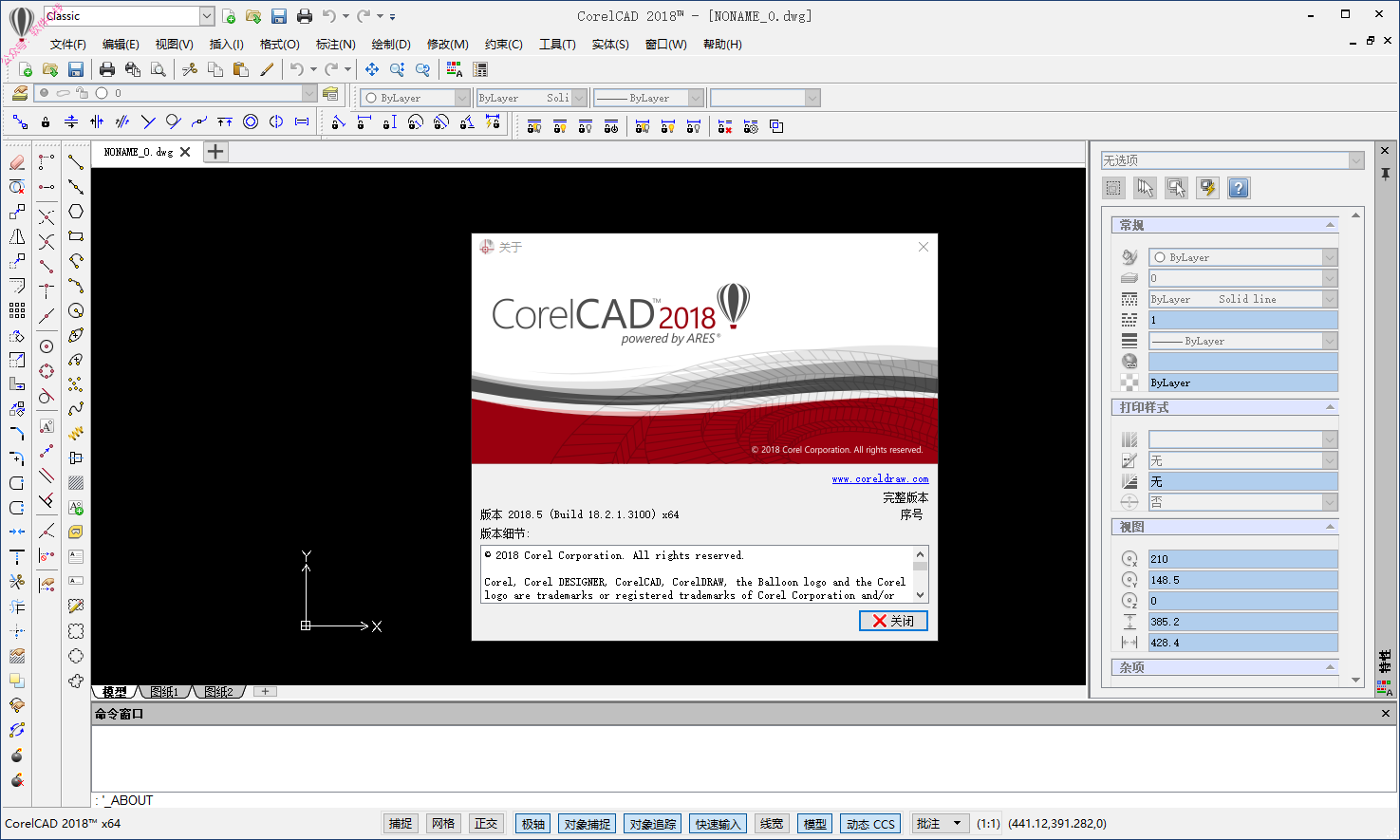This screenshot has width=1400, height=840.
Task: Switch to the 图纸1 sheet tab
Action: coord(164,692)
